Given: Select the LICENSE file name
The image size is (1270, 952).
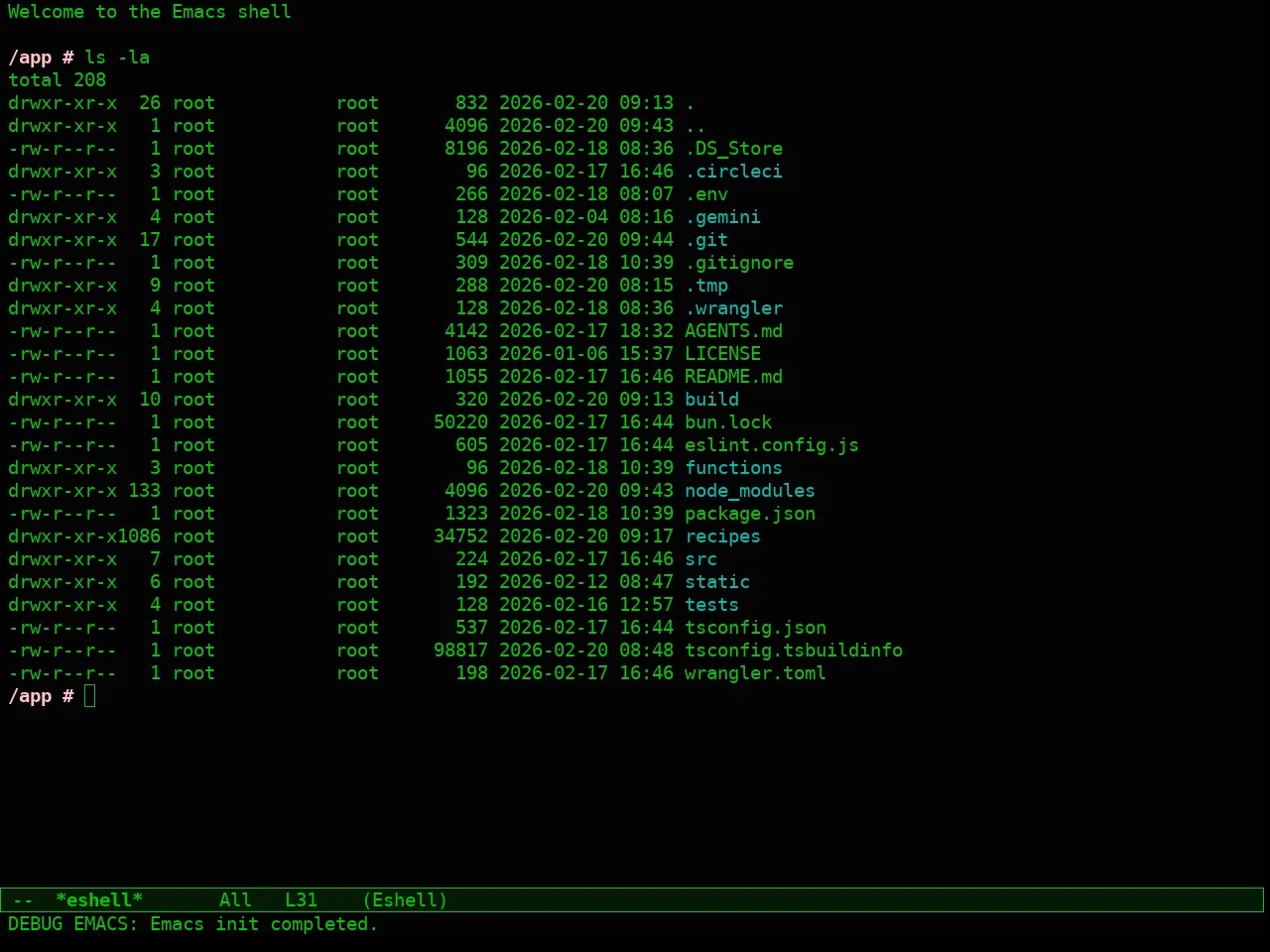Looking at the screenshot, I should point(722,354).
